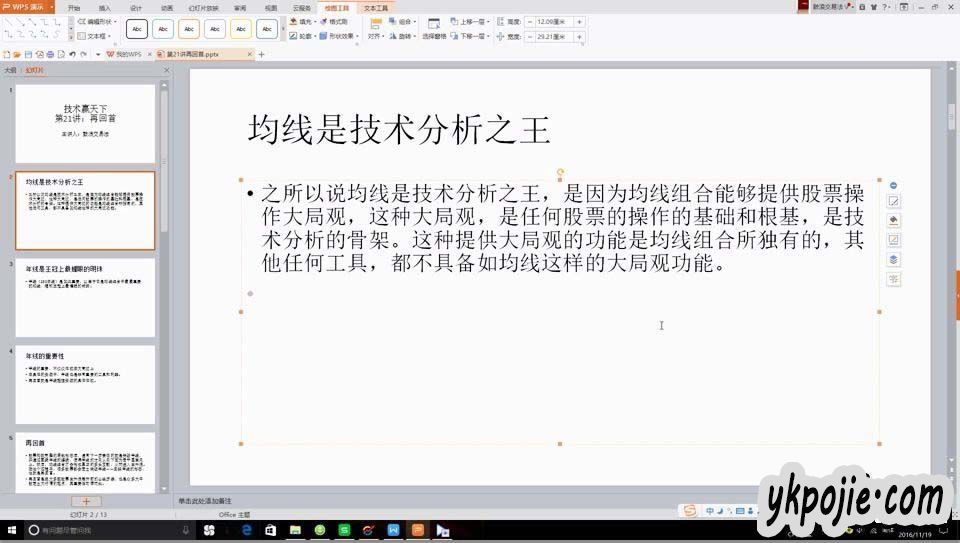This screenshot has height=543, width=960.
Task: Click the 填充 (Fill) bucket icon
Action: coord(293,21)
